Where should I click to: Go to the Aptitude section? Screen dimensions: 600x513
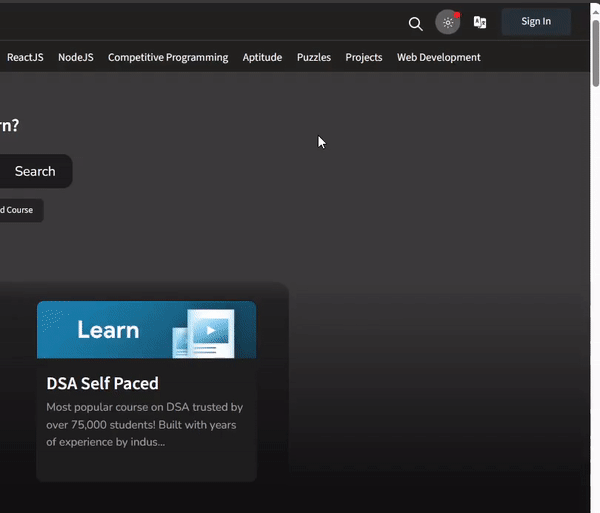click(262, 57)
